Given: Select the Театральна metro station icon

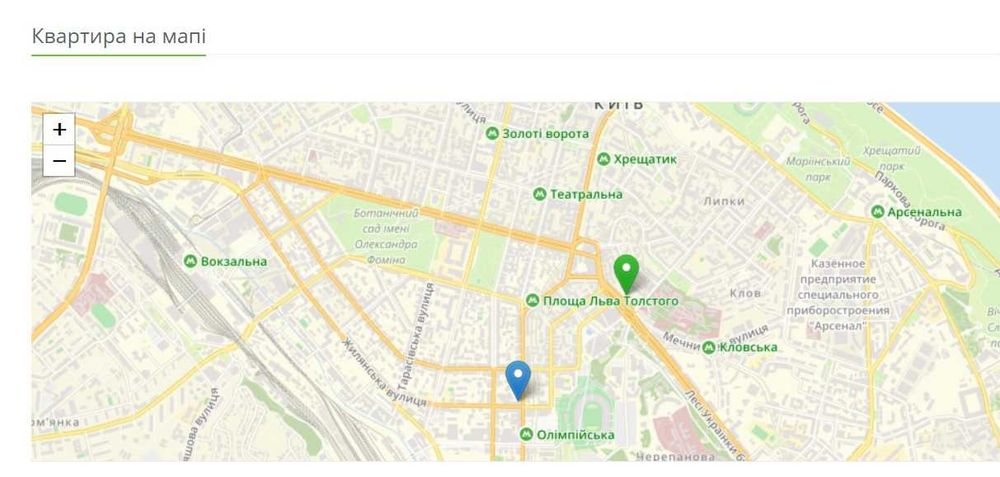Looking at the screenshot, I should tap(540, 194).
